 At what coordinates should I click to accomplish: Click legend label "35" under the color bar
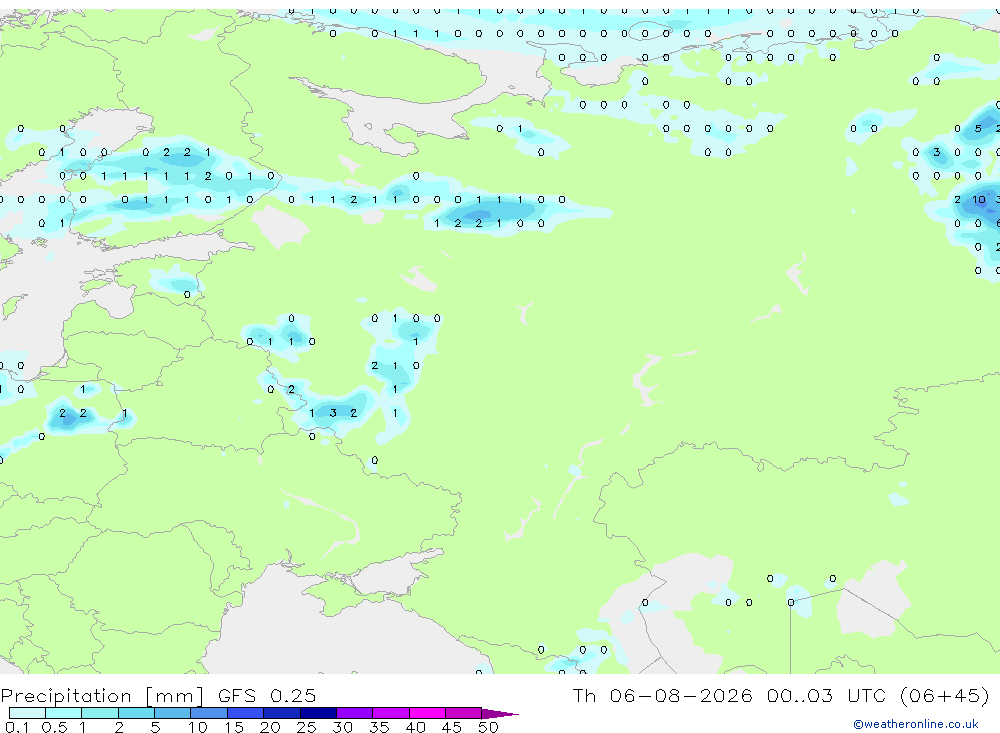[x=379, y=727]
